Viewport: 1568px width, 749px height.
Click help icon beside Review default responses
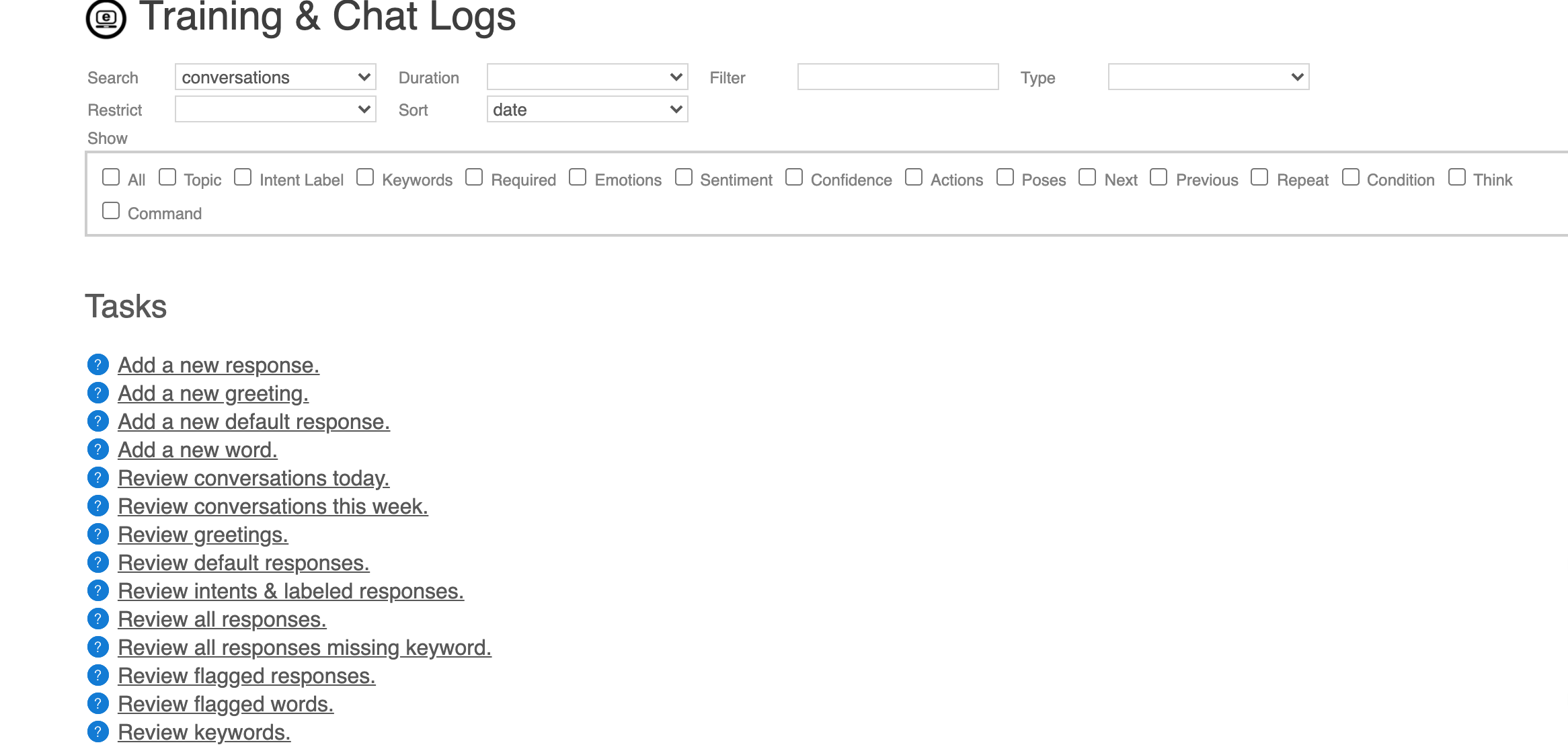[x=98, y=562]
